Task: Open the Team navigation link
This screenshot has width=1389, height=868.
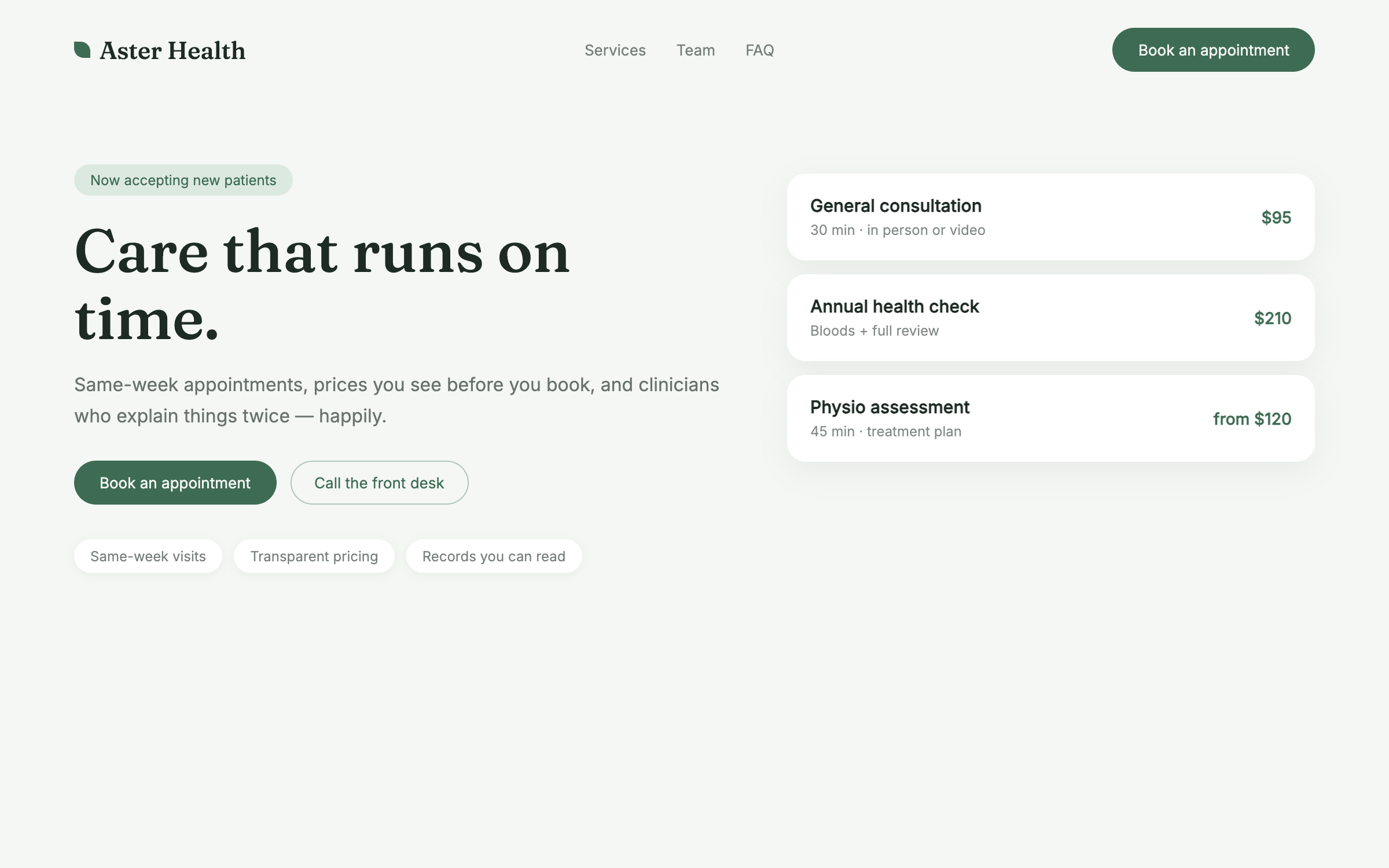Action: click(696, 50)
